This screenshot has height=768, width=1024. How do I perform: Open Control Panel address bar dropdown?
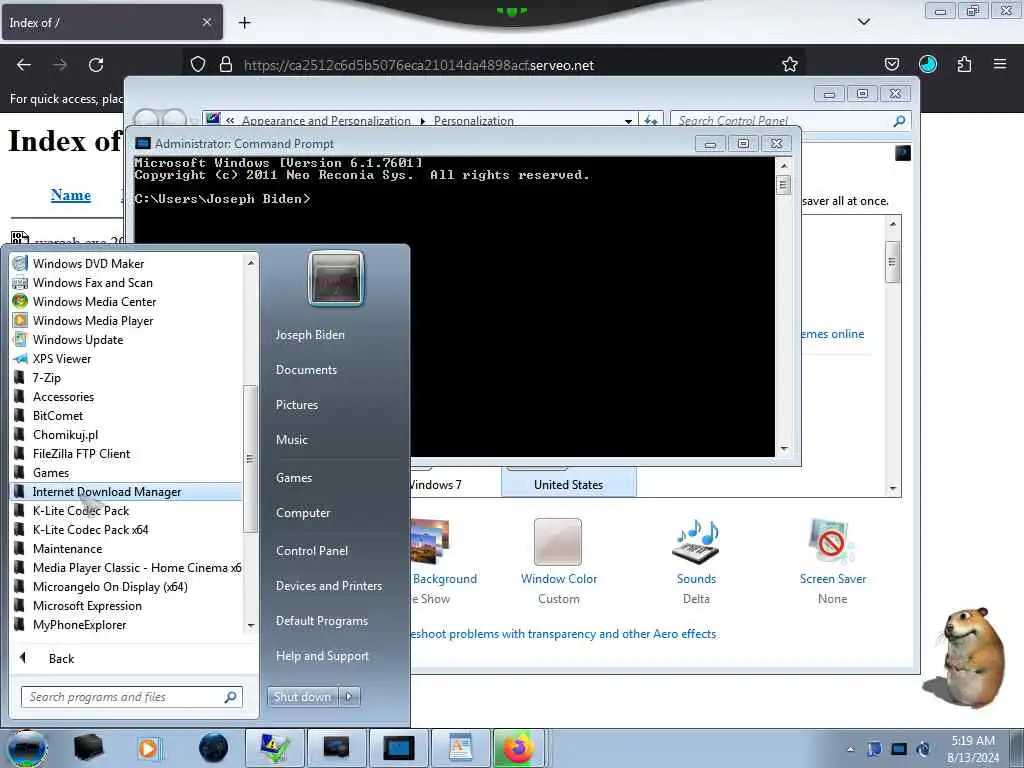click(628, 121)
